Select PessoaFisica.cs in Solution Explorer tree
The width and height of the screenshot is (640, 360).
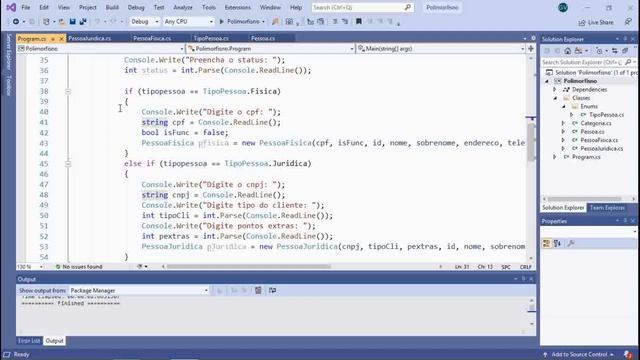[x=599, y=140]
